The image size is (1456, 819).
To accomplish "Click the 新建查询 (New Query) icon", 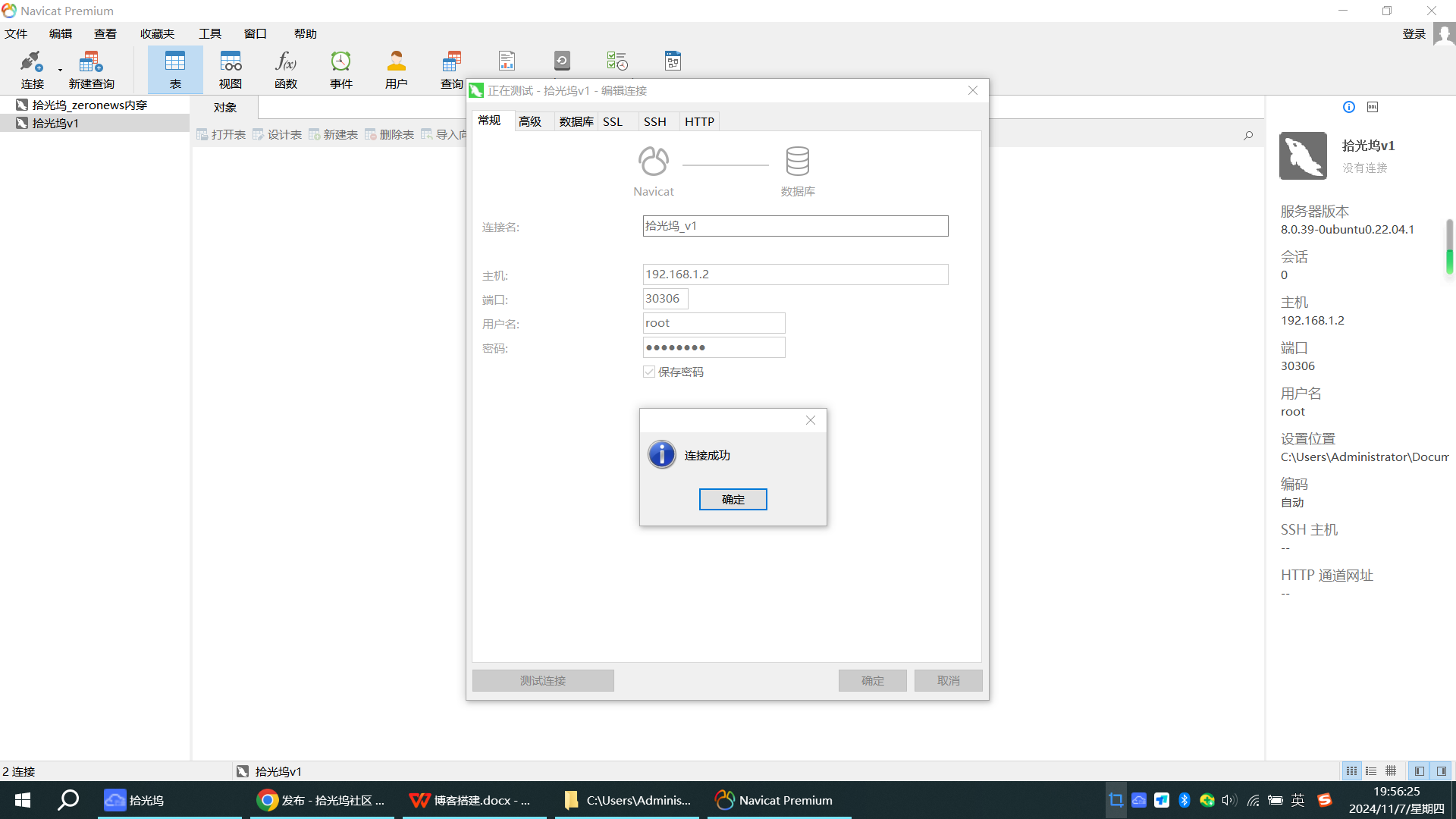I will 91,69.
